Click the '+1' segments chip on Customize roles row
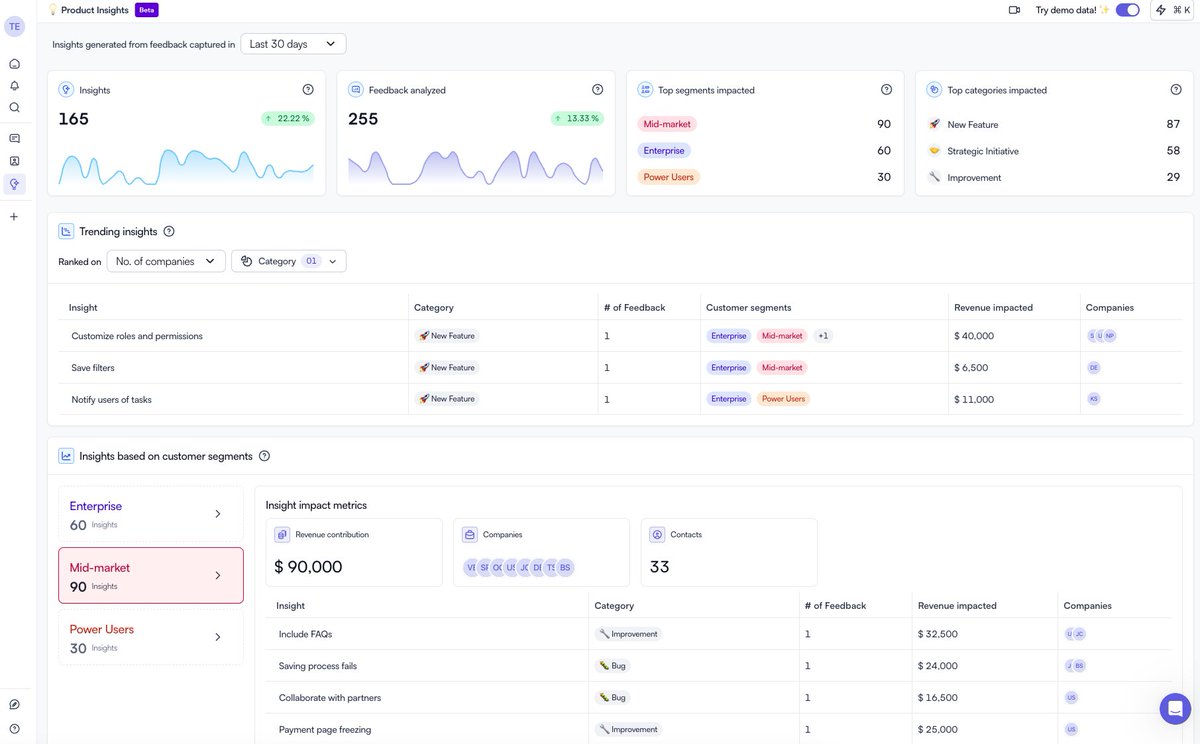The image size is (1200, 744). [x=822, y=335]
